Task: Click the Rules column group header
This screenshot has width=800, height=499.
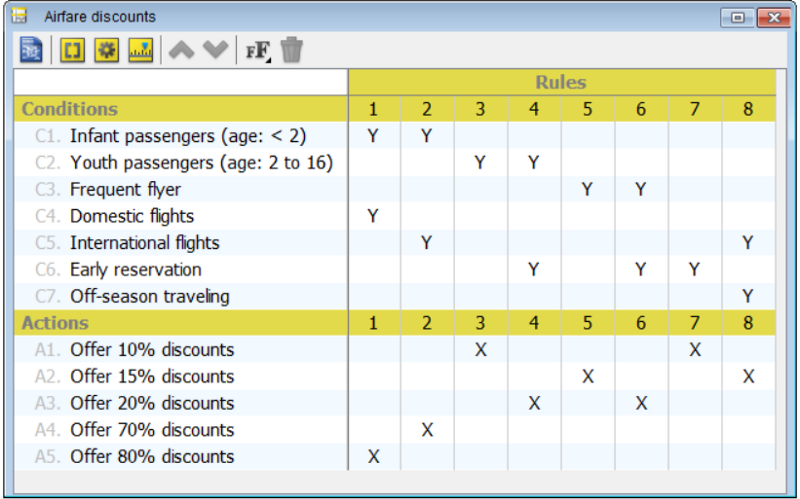Action: pos(562,82)
